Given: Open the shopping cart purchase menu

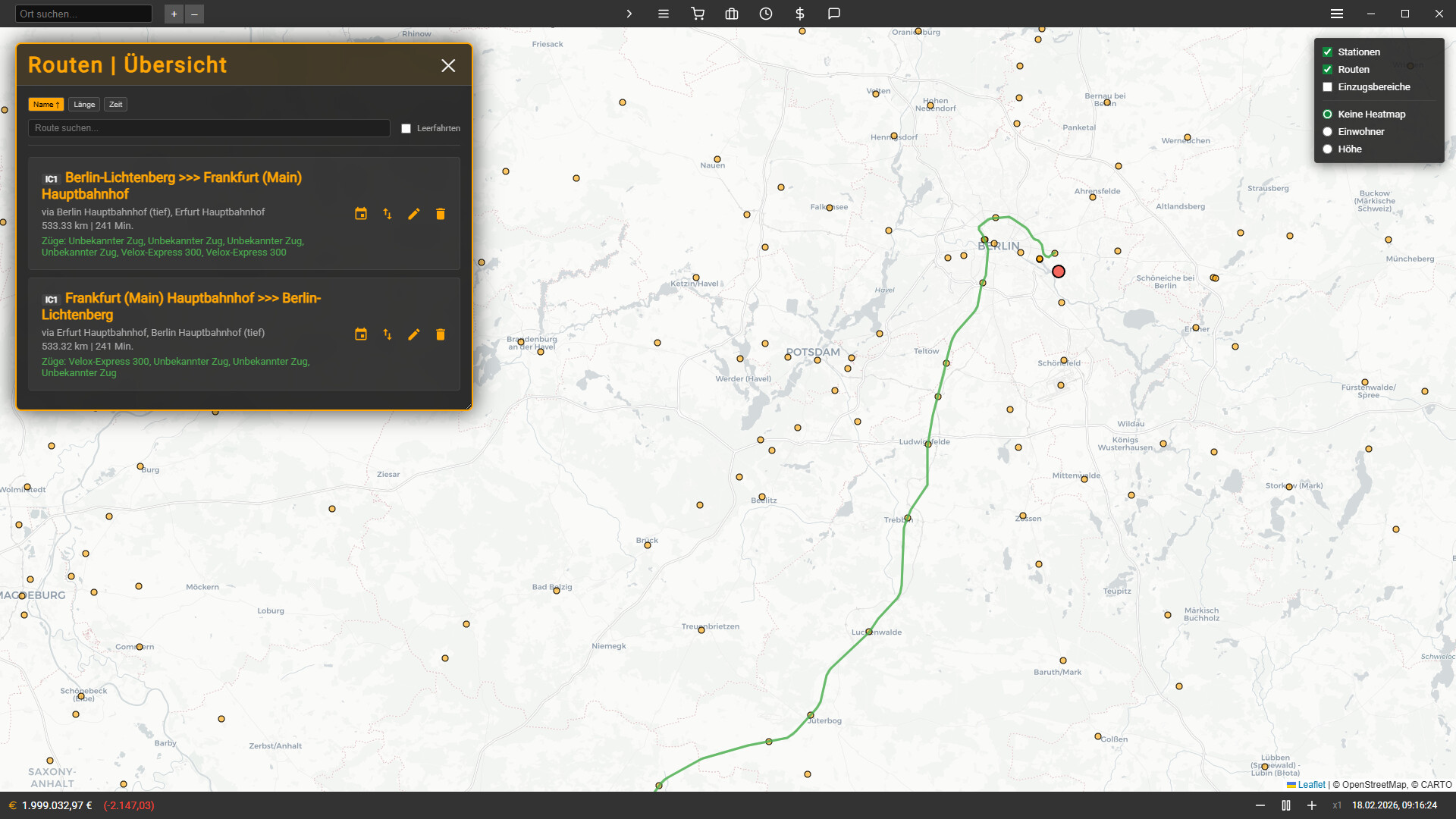Looking at the screenshot, I should [x=698, y=14].
